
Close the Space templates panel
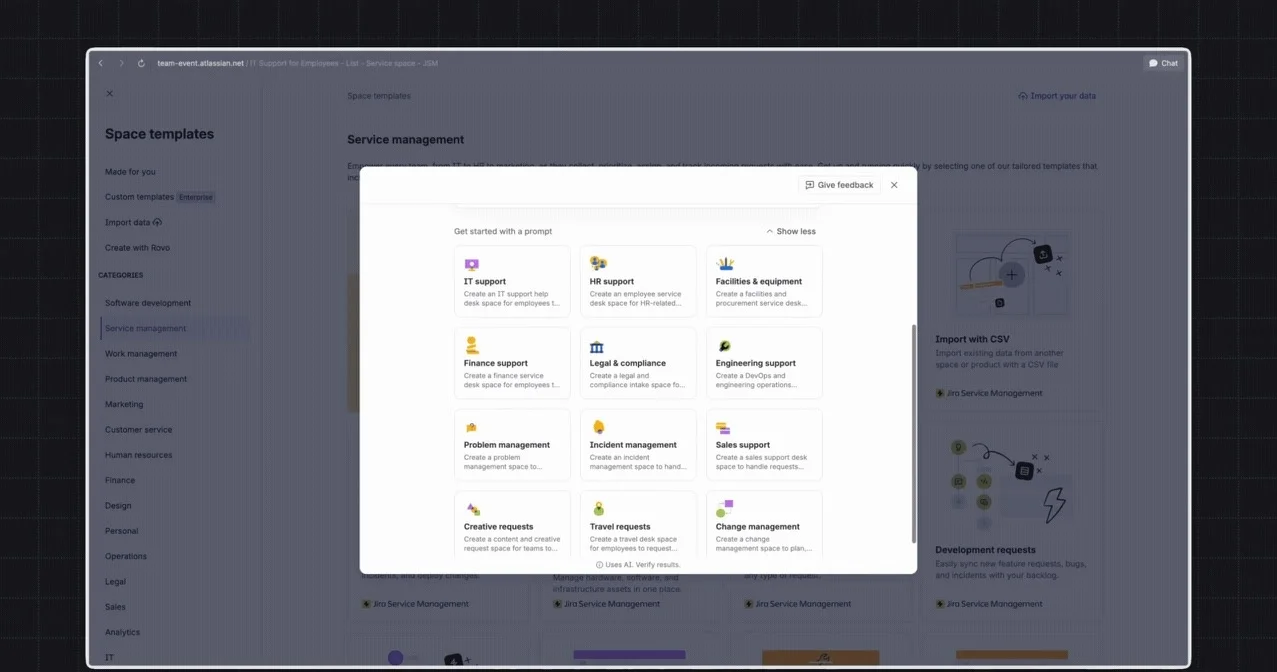[x=110, y=94]
